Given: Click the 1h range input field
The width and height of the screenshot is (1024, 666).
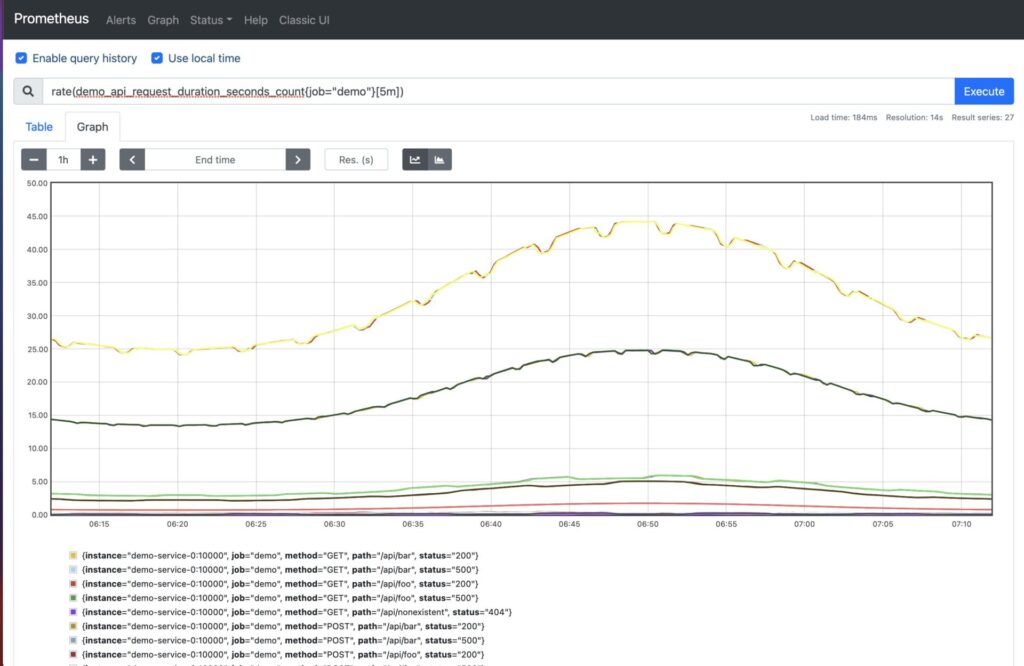Looking at the screenshot, I should 63,159.
